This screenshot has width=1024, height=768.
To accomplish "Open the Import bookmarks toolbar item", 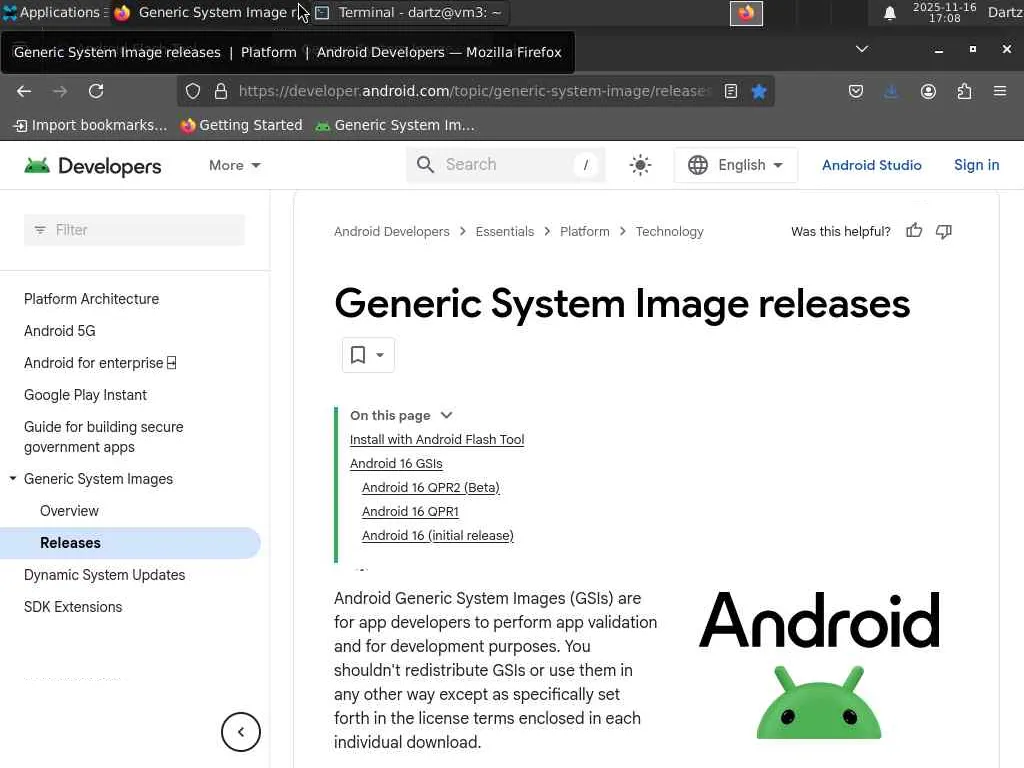I will [91, 125].
